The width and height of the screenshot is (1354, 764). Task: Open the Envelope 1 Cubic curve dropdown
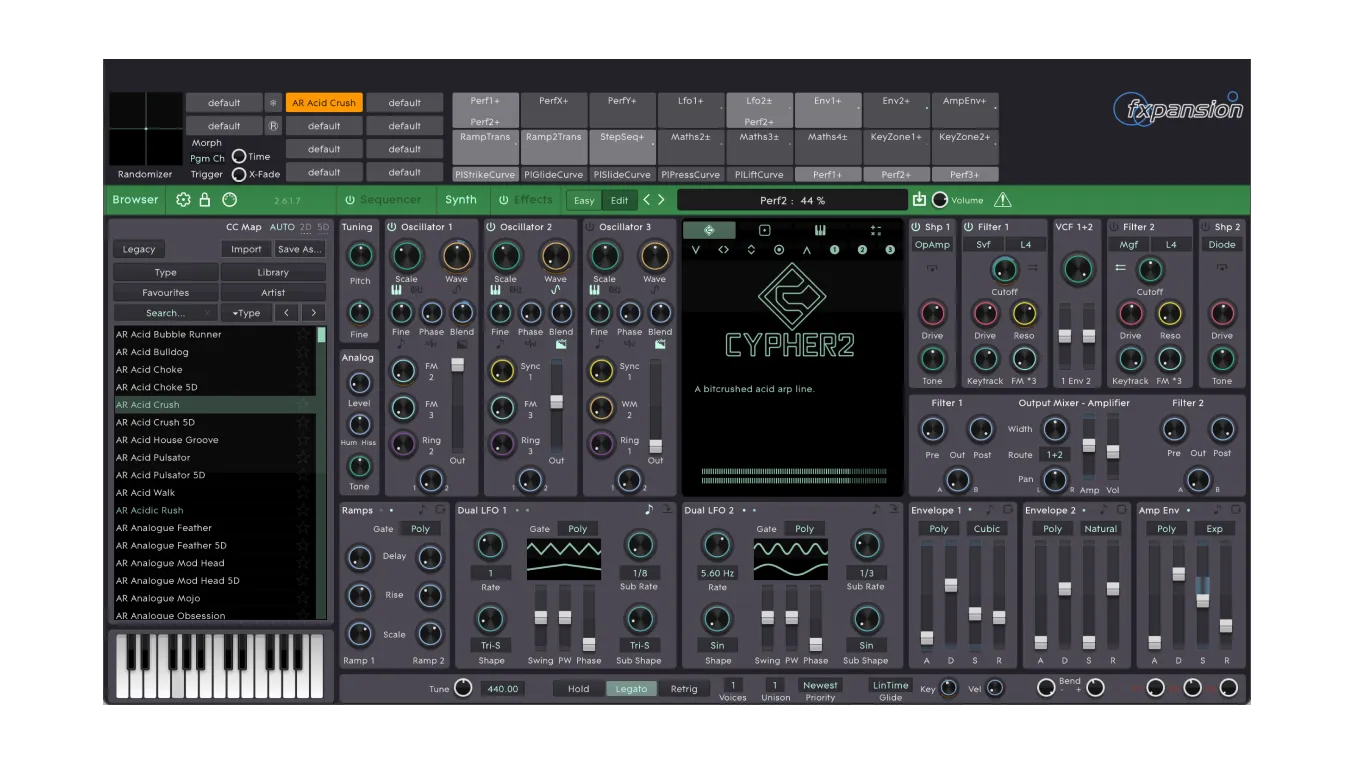pyautogui.click(x=987, y=529)
